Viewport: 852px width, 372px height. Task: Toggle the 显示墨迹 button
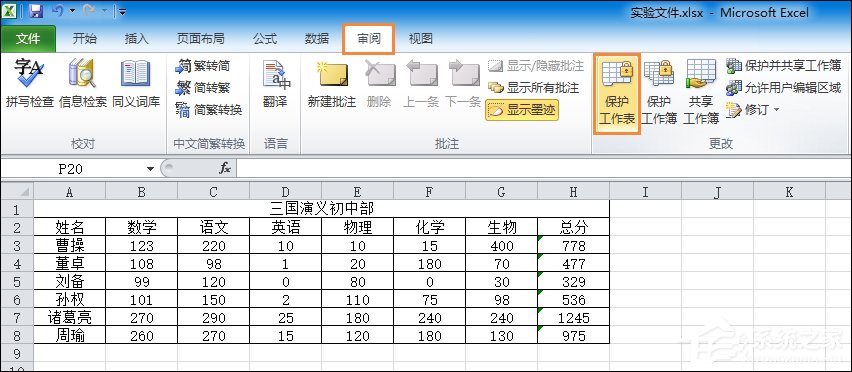[522, 110]
